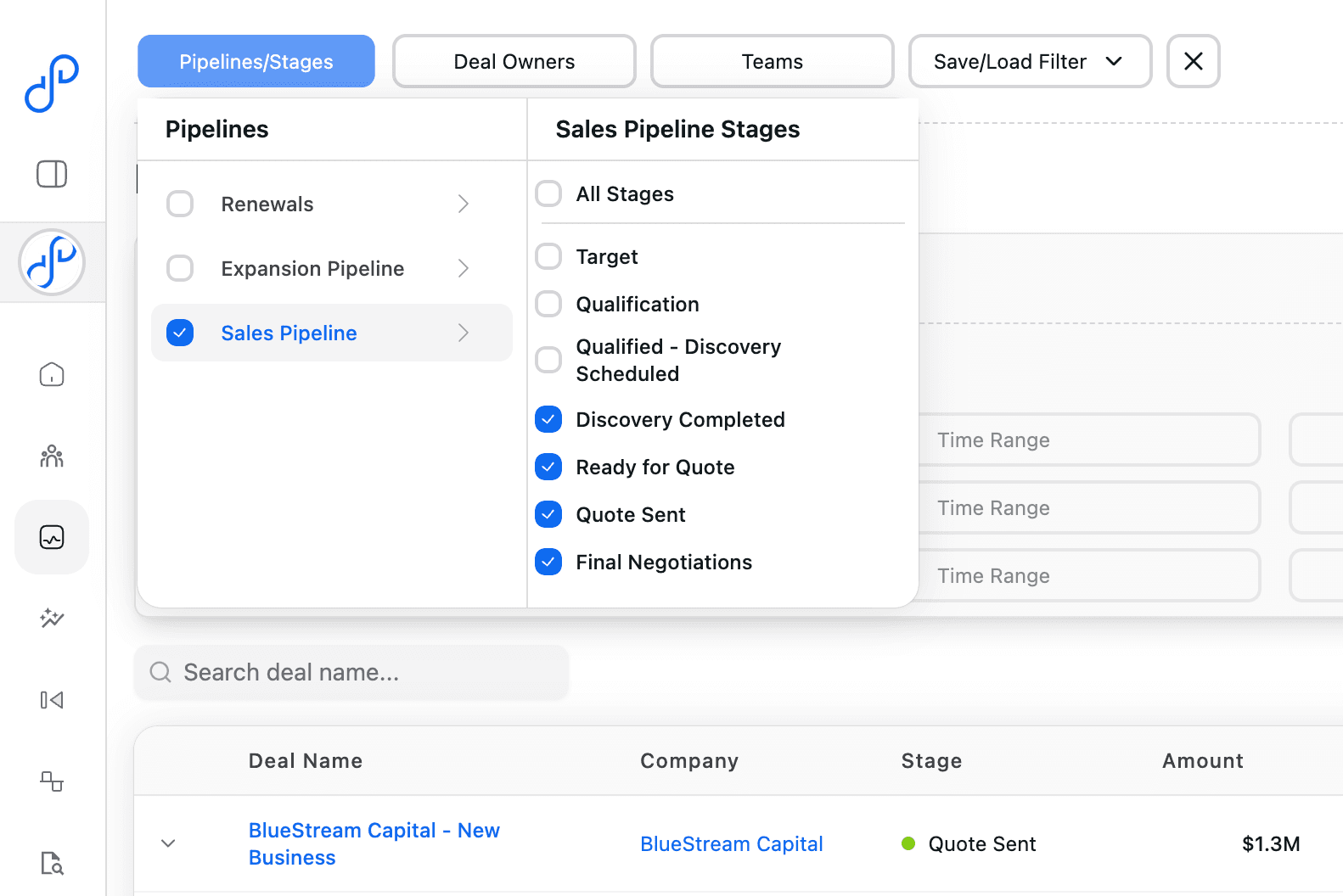Uncheck Final Negotiations stage
Screen dimensions: 1343x896
548,562
